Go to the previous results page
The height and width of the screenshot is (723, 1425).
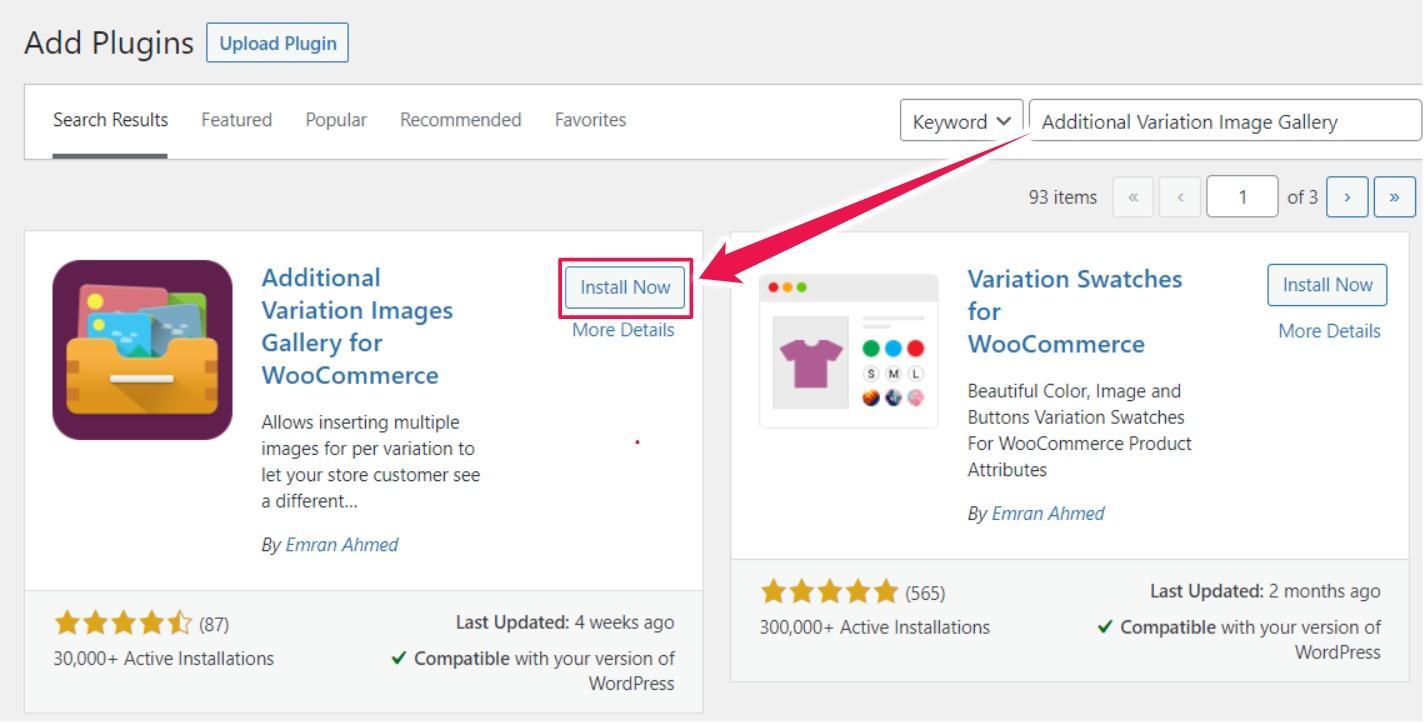pos(1179,197)
